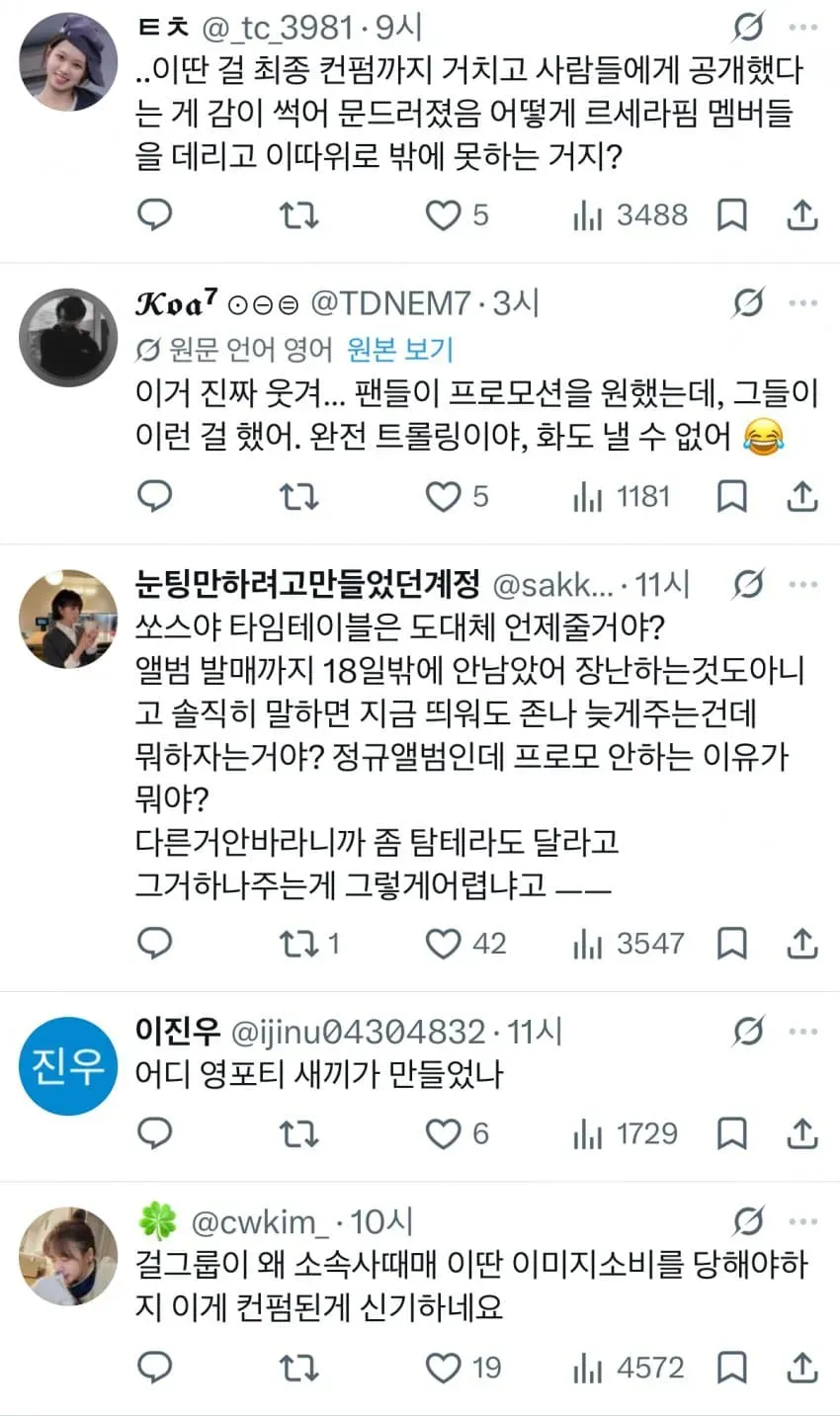Retweet the tweet with 1 retweet
Image resolution: width=840 pixels, height=1416 pixels.
pyautogui.click(x=309, y=944)
